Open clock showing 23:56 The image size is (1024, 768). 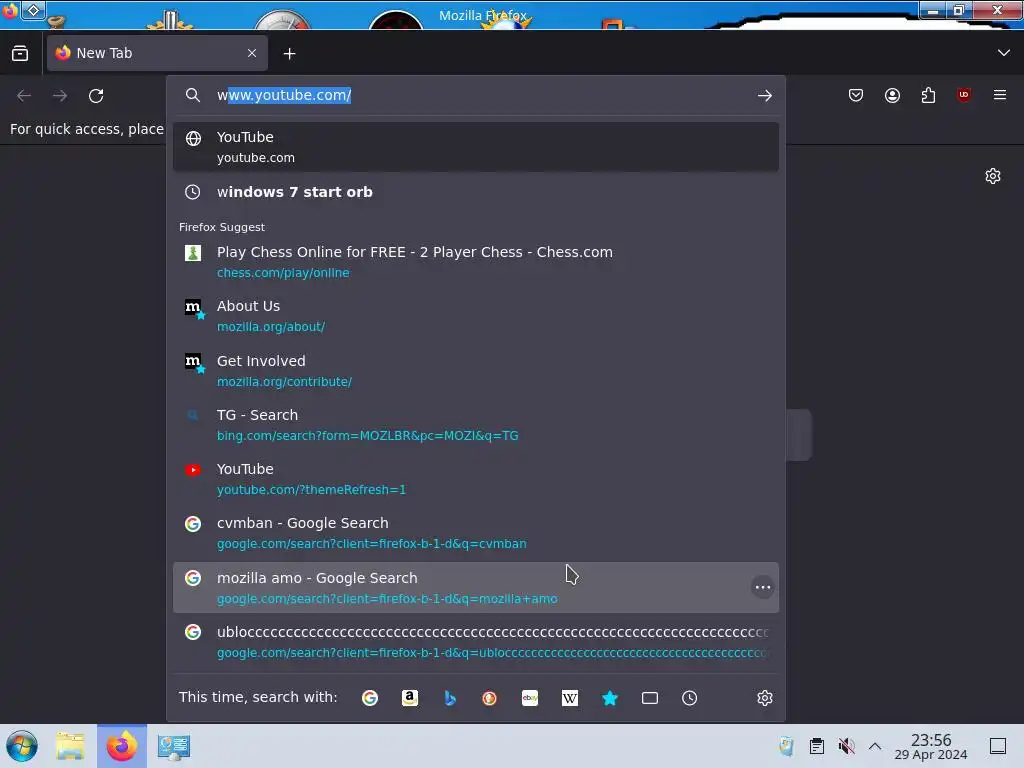(x=931, y=746)
